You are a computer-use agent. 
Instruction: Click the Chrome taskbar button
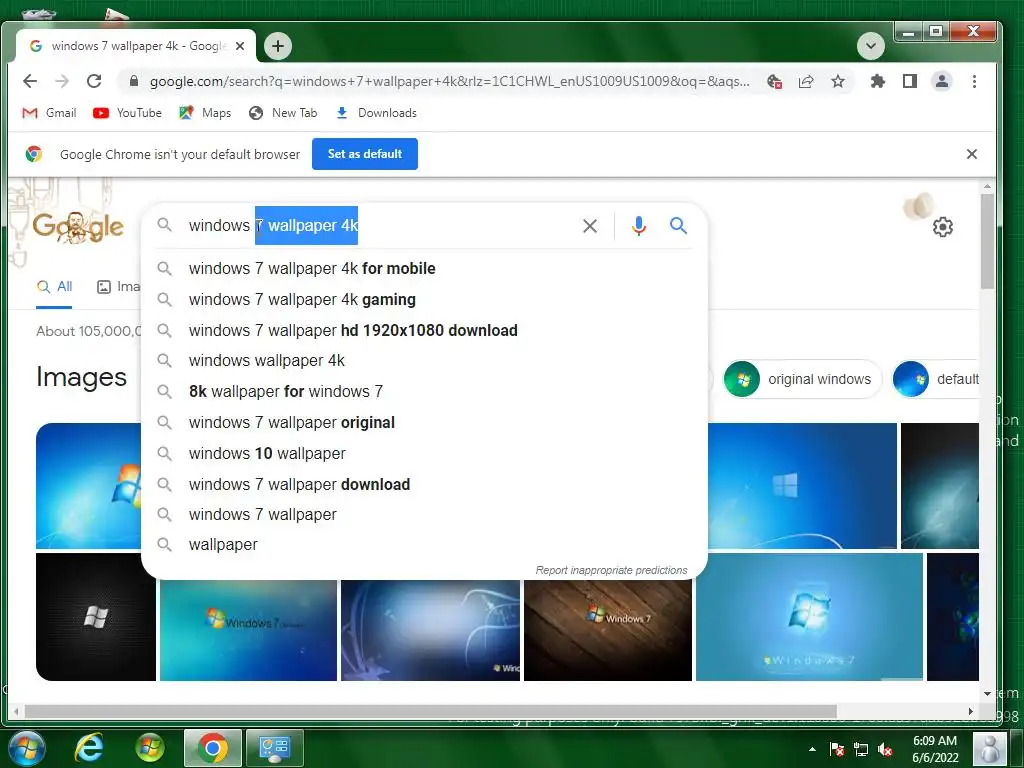click(x=212, y=748)
